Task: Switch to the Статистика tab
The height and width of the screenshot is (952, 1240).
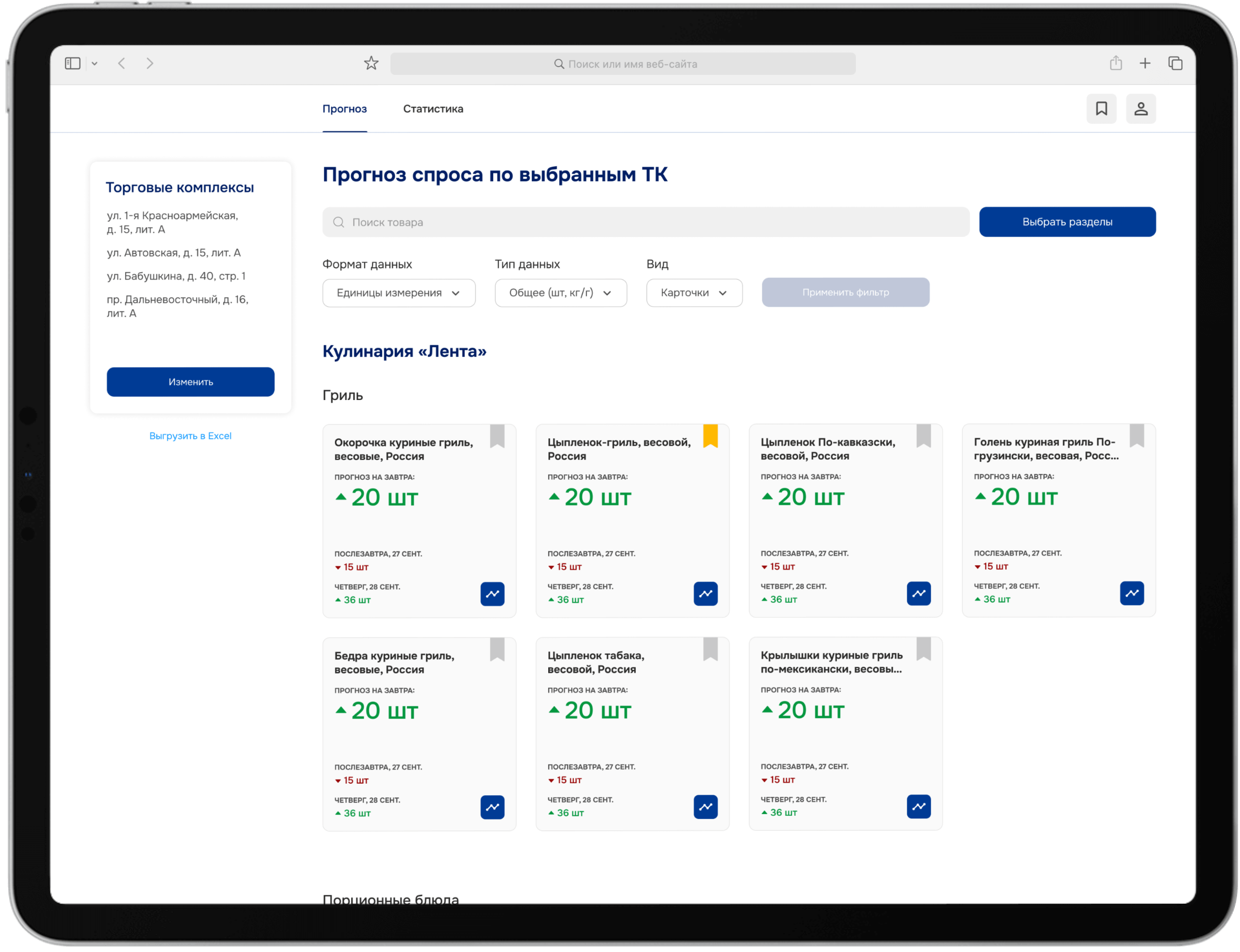Action: [x=433, y=109]
